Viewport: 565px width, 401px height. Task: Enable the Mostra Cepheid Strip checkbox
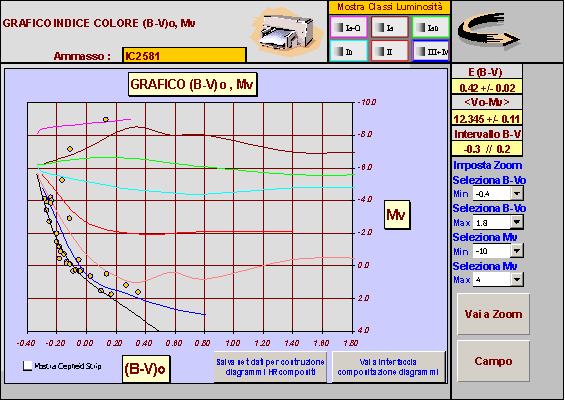click(27, 366)
